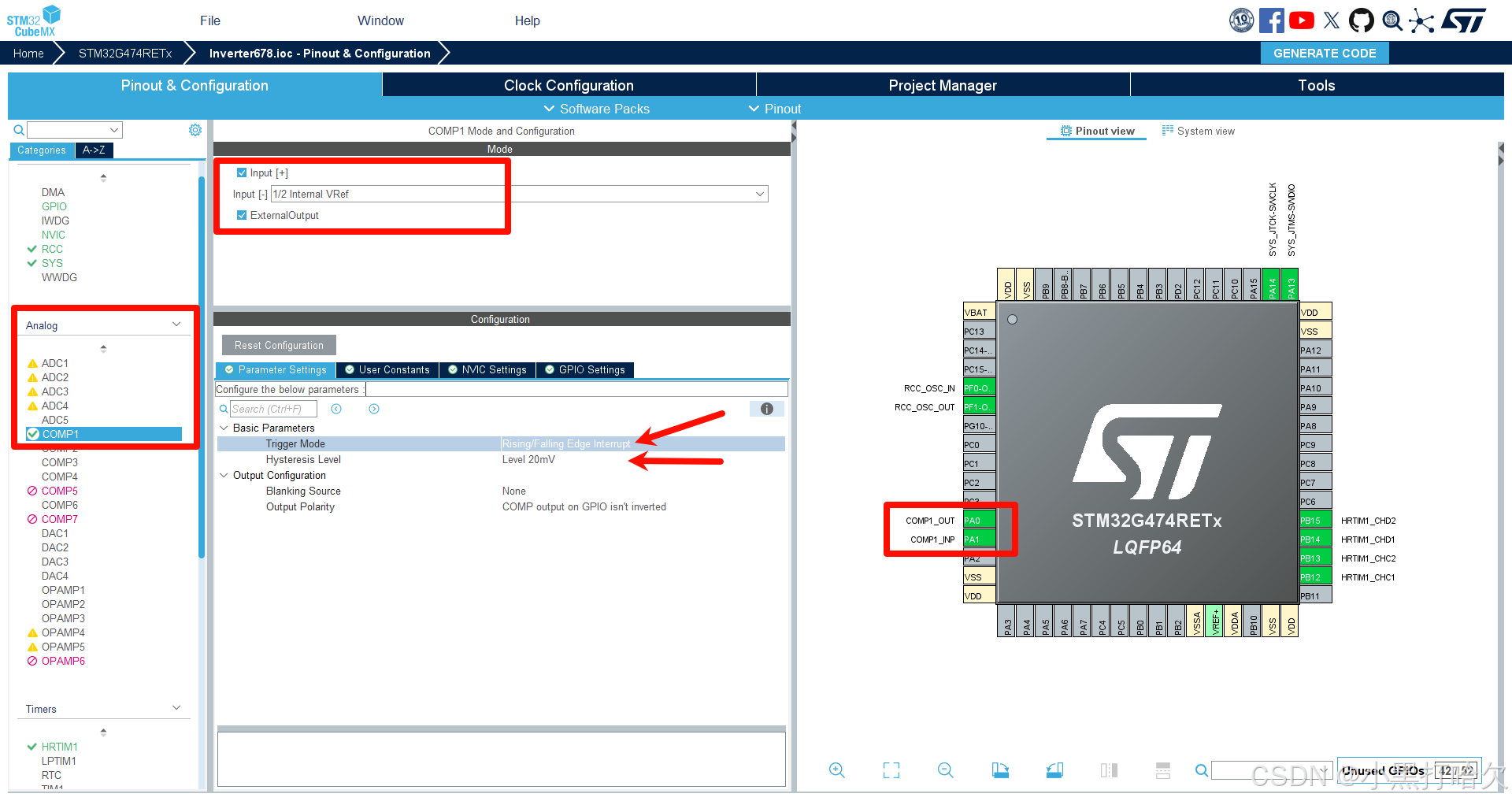Image resolution: width=1512 pixels, height=801 pixels.
Task: Click the anniversary badge icon
Action: coord(1242,20)
